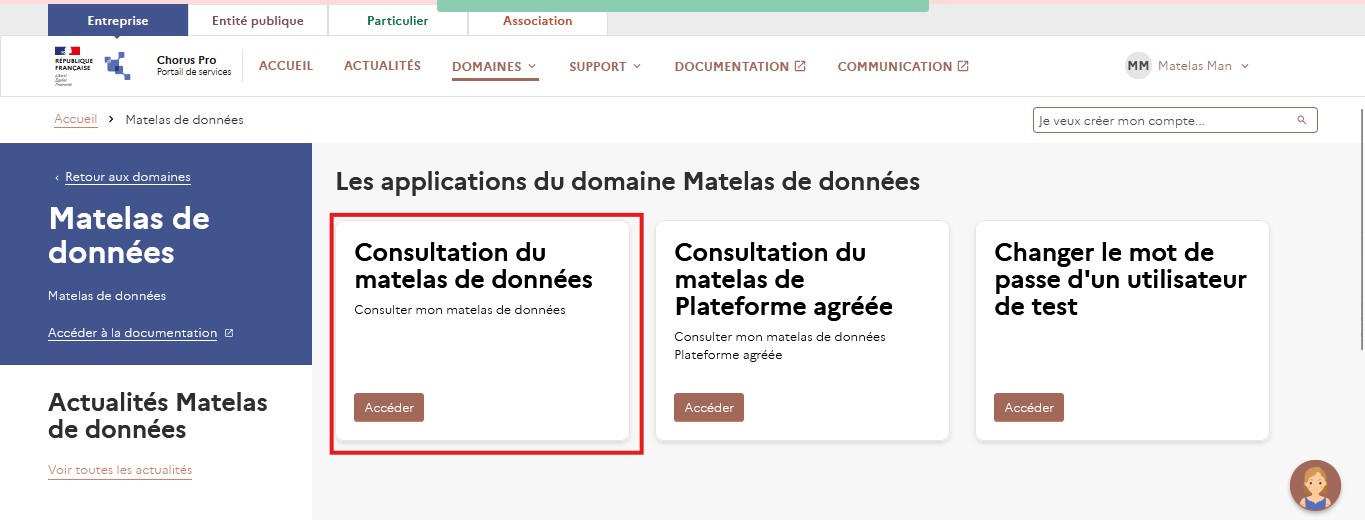The image size is (1365, 520).
Task: Click the Chorus Pro blue squares logo
Action: [118, 65]
